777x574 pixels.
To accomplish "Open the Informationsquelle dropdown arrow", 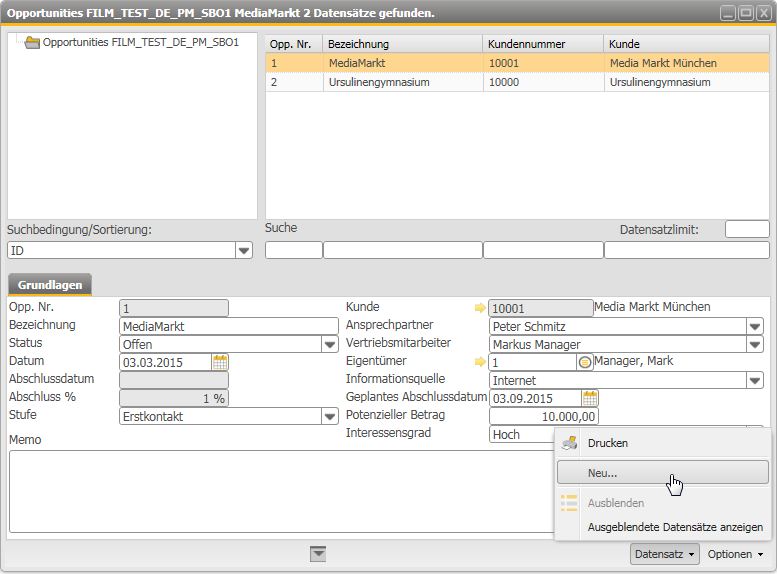I will tap(755, 381).
